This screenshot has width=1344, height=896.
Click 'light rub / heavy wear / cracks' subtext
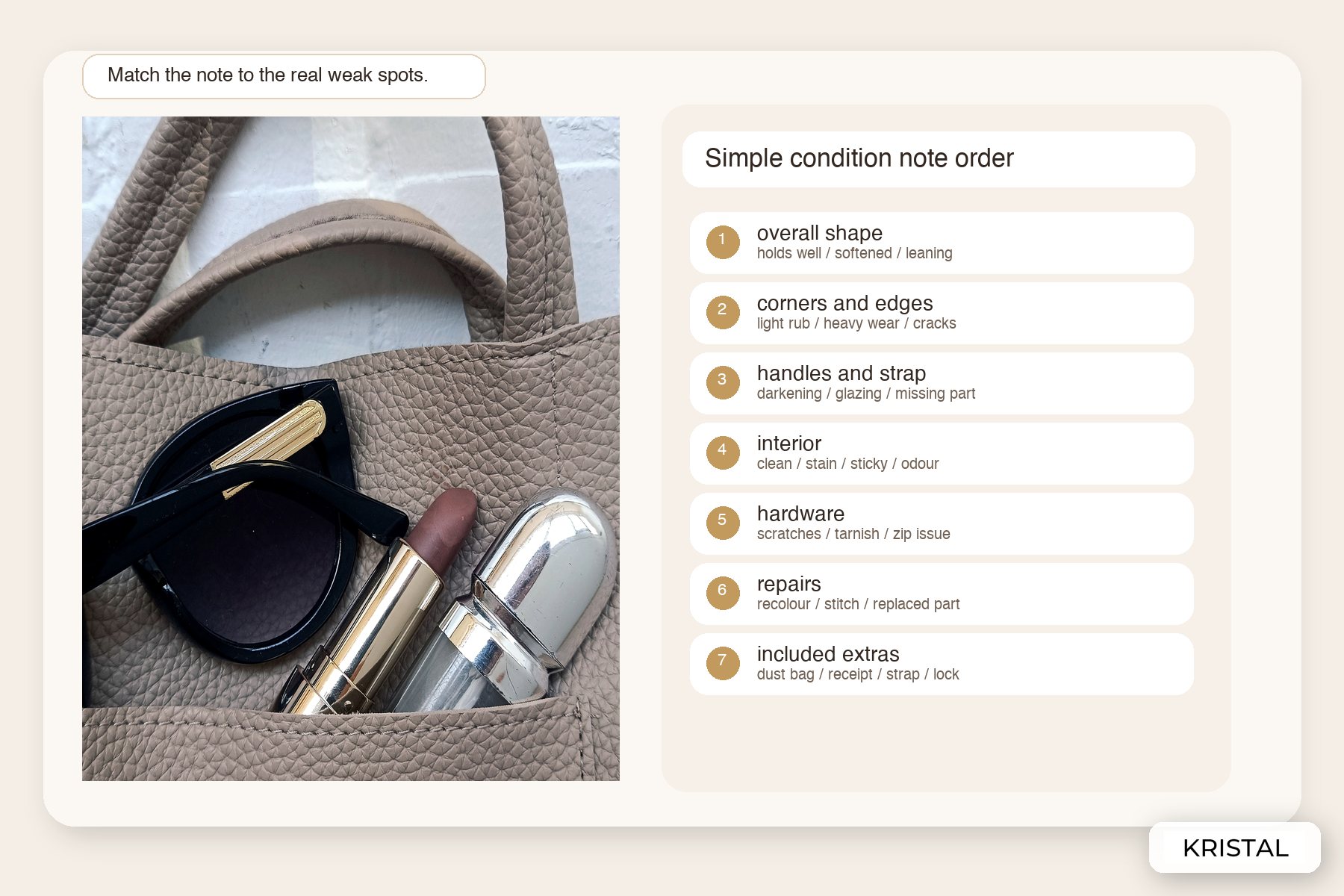pyautogui.click(x=856, y=323)
